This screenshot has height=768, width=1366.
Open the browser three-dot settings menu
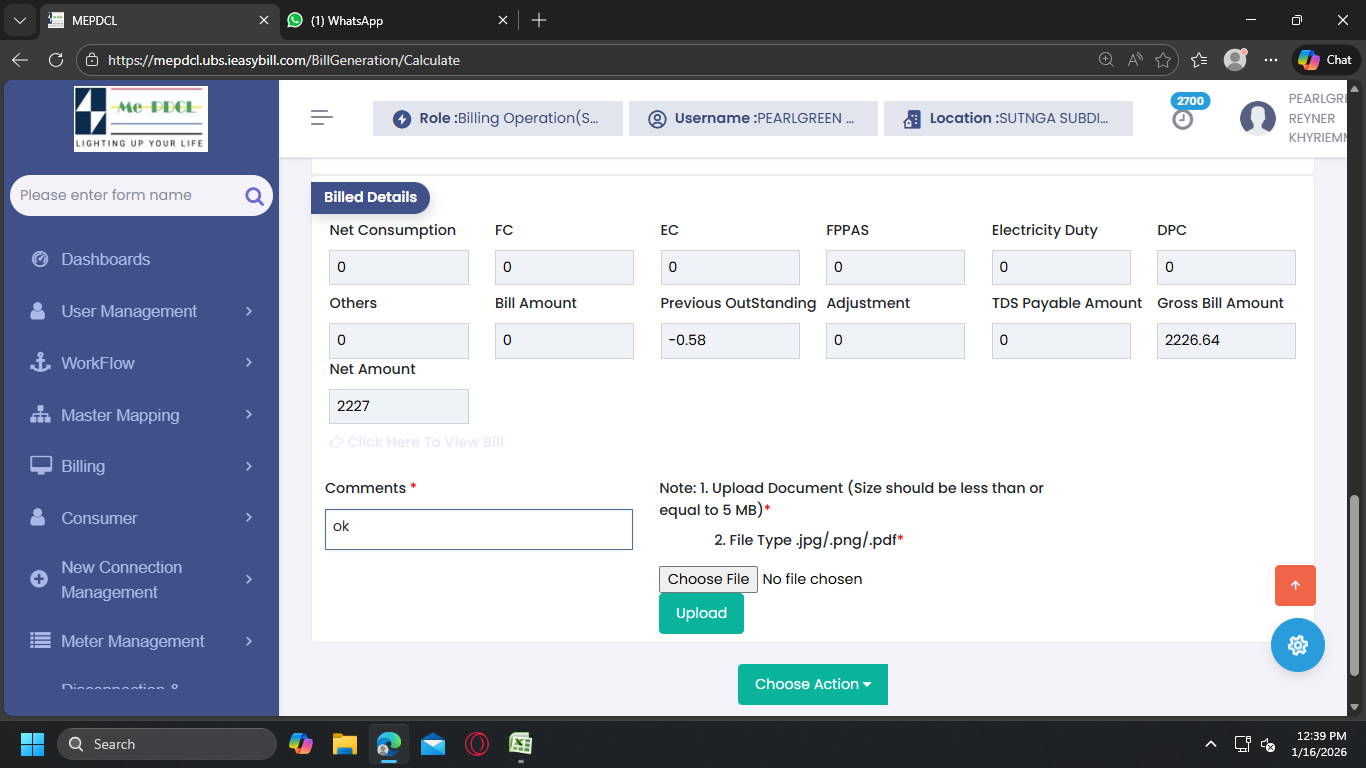tap(1271, 60)
